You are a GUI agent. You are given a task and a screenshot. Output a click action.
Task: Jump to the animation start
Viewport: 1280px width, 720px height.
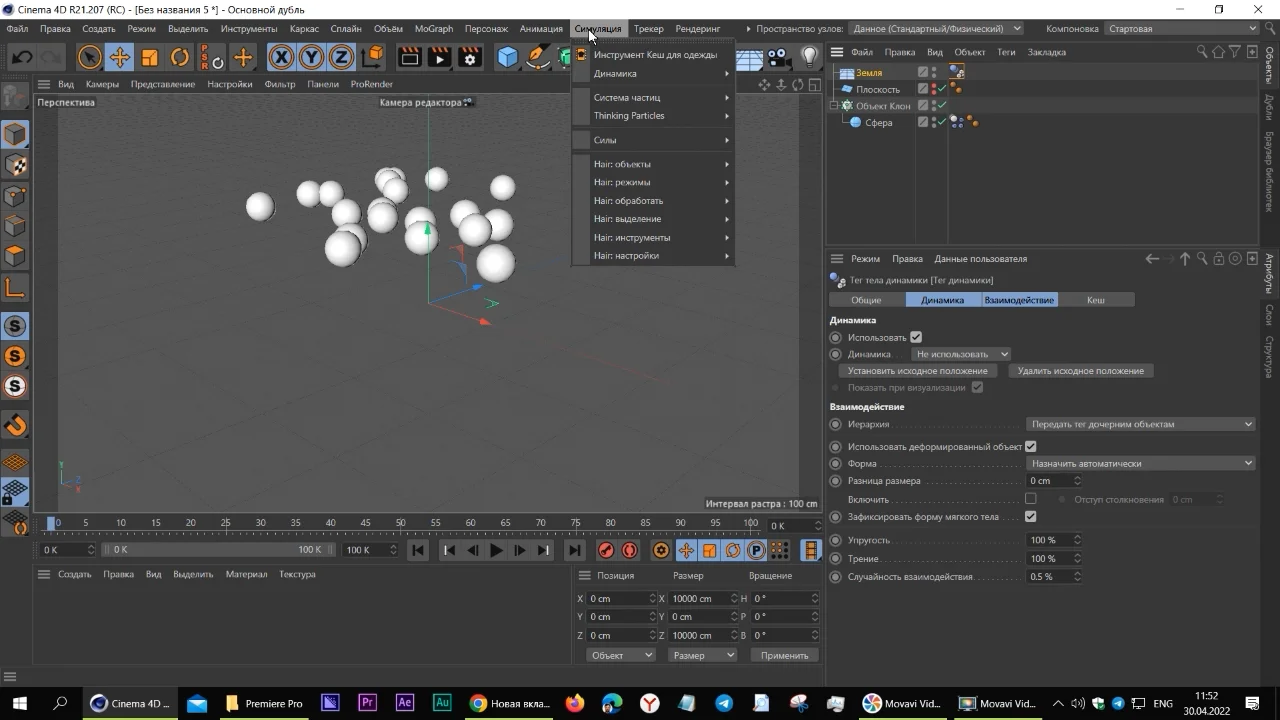tap(418, 550)
